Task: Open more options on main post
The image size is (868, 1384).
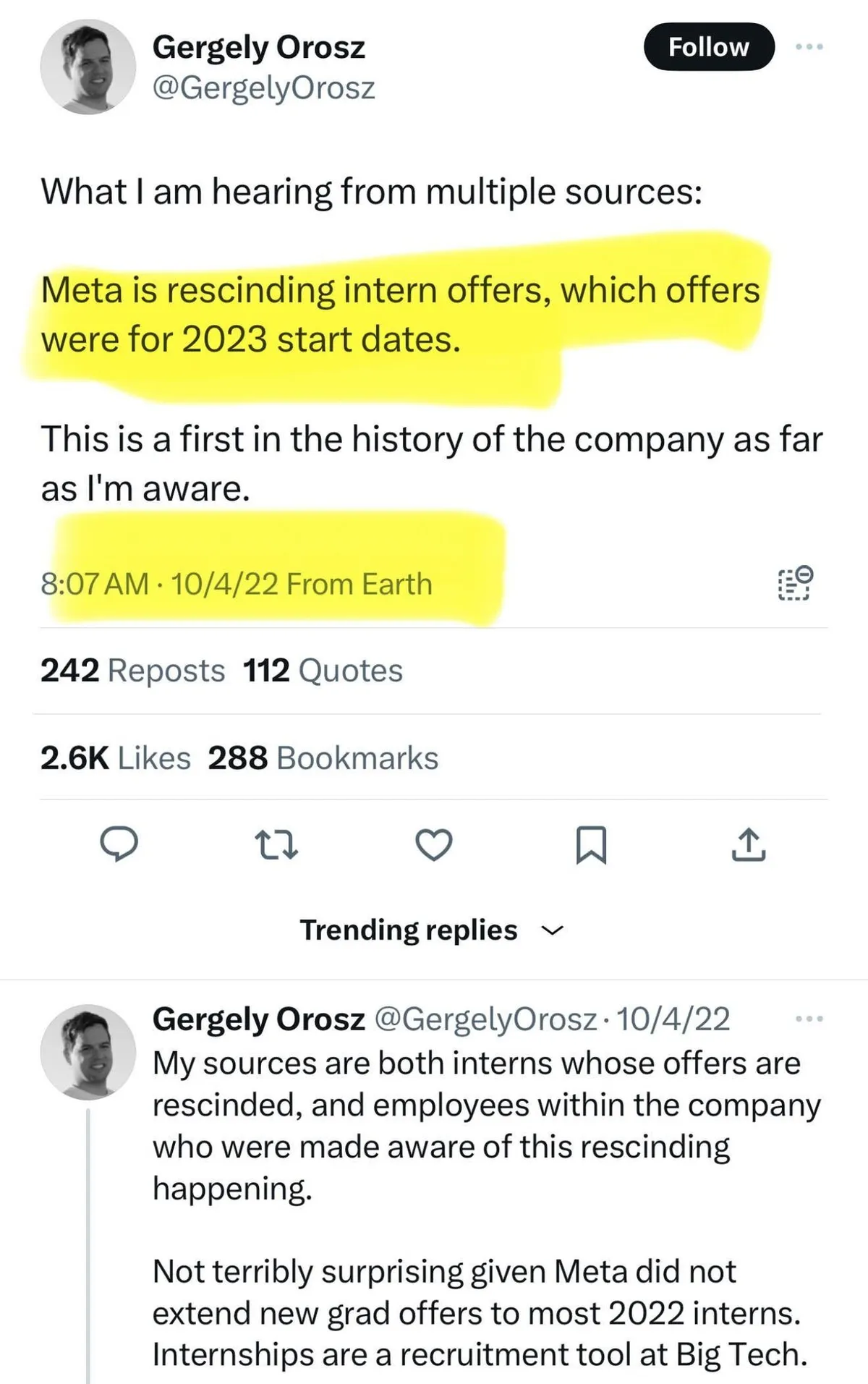Action: tap(809, 47)
